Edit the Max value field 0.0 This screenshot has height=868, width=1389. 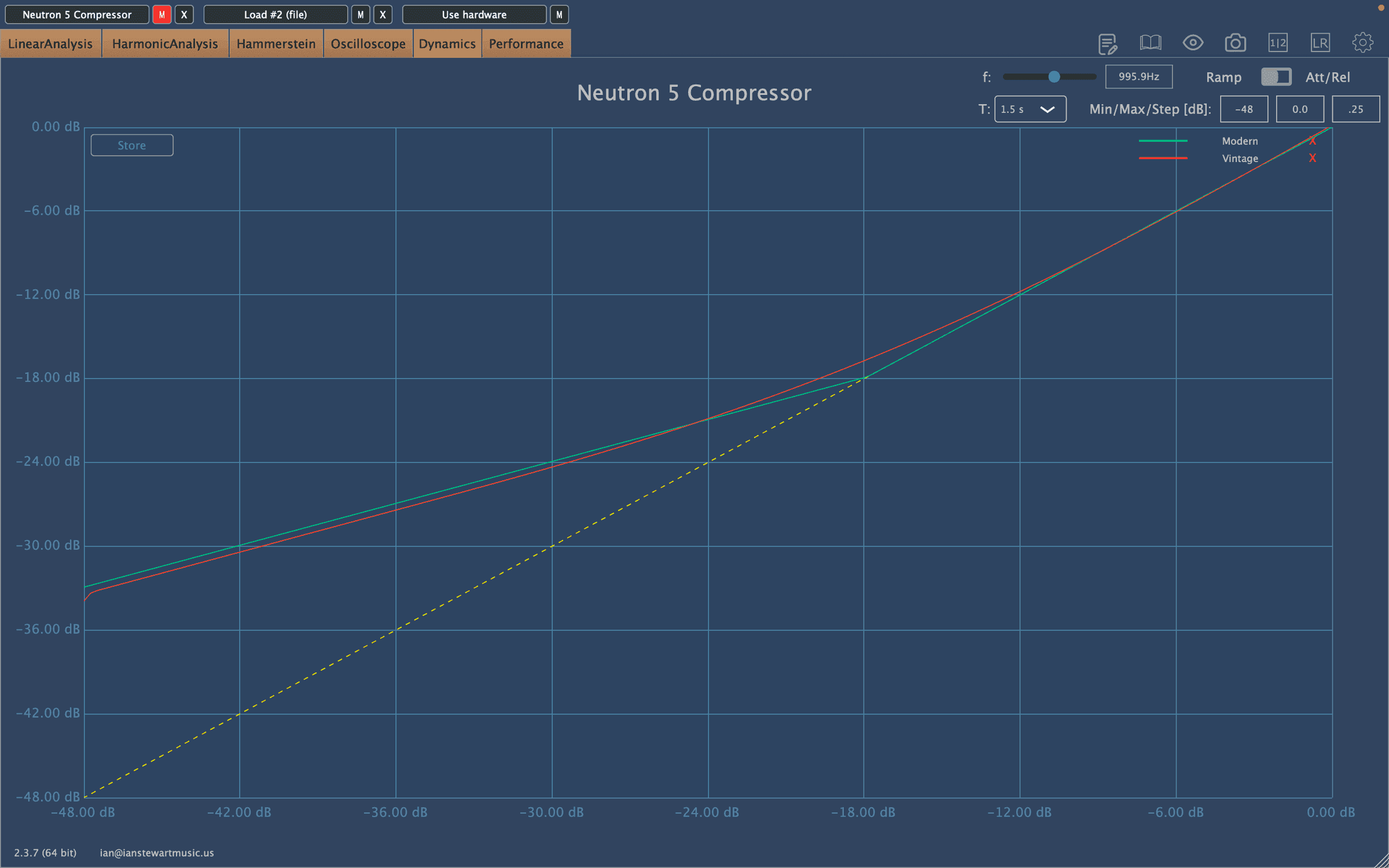point(1300,109)
